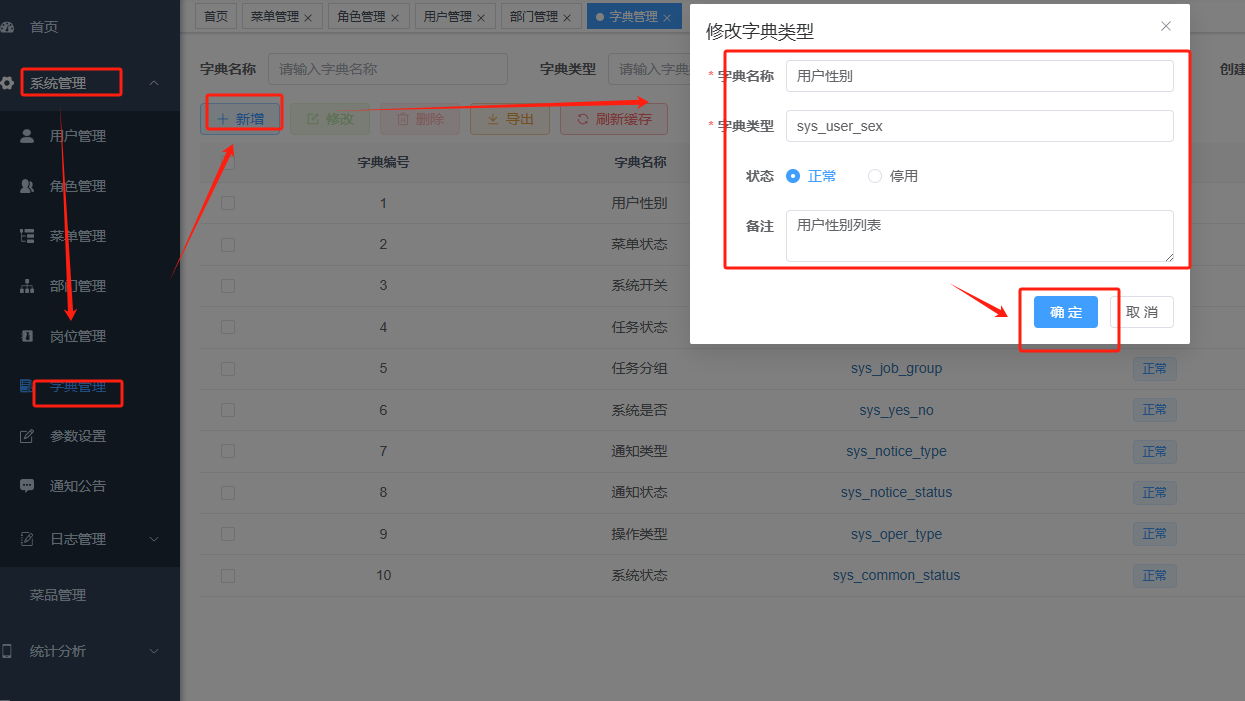This screenshot has height=701, width=1245.
Task: Open the sys_common_status link
Action: pyautogui.click(x=896, y=575)
